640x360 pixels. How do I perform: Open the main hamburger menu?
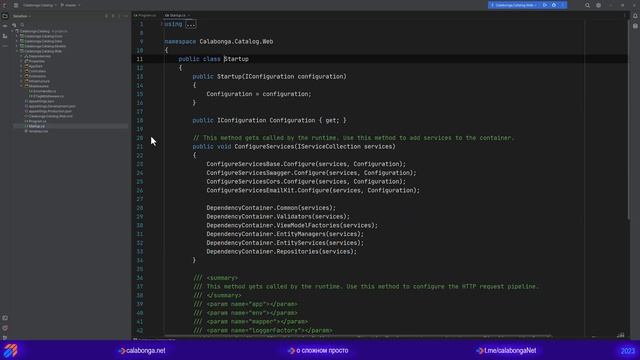coord(16,5)
